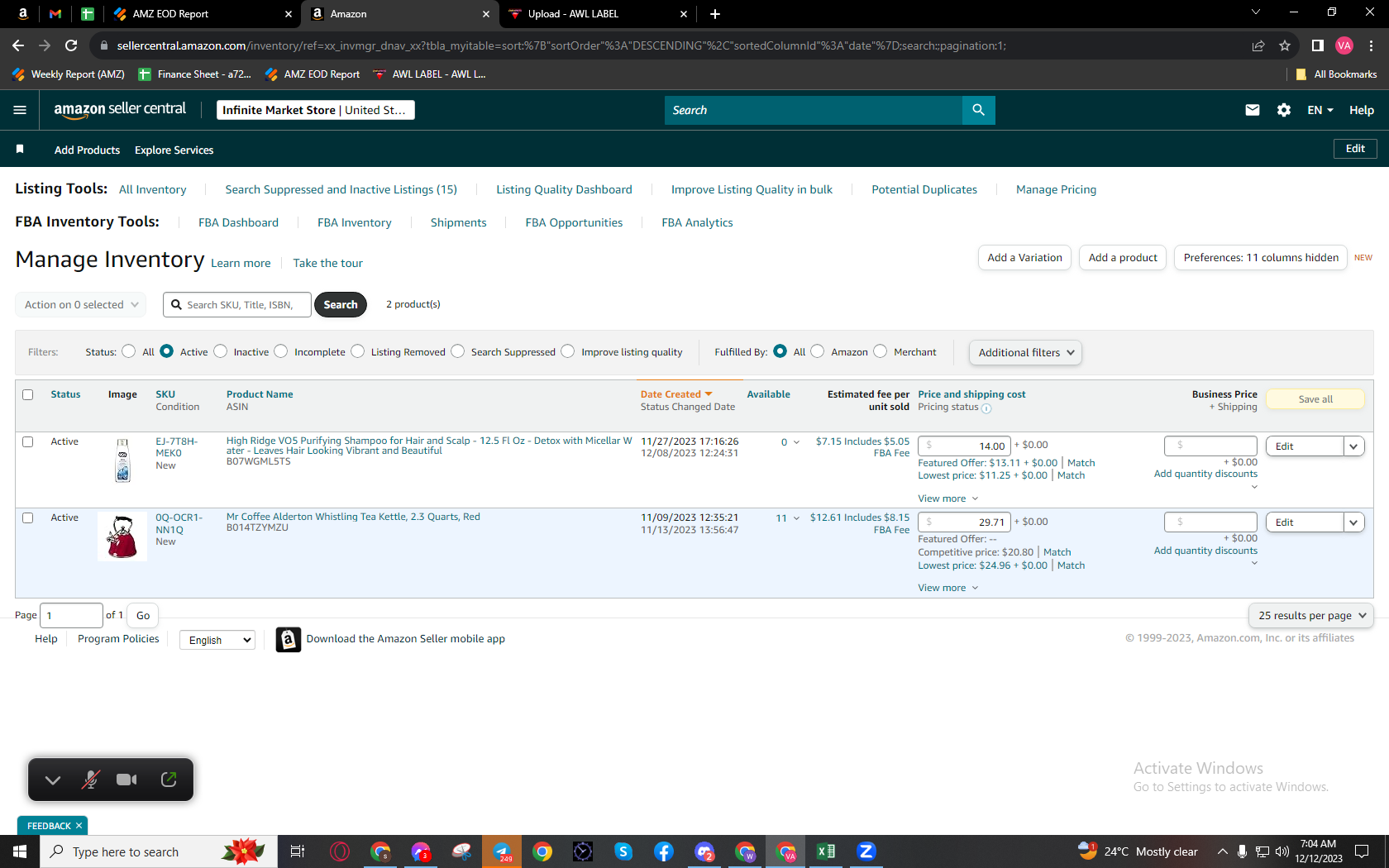Screen dimensions: 1389x868
Task: Open the Action on 0 selected dropdown
Action: [x=81, y=305]
